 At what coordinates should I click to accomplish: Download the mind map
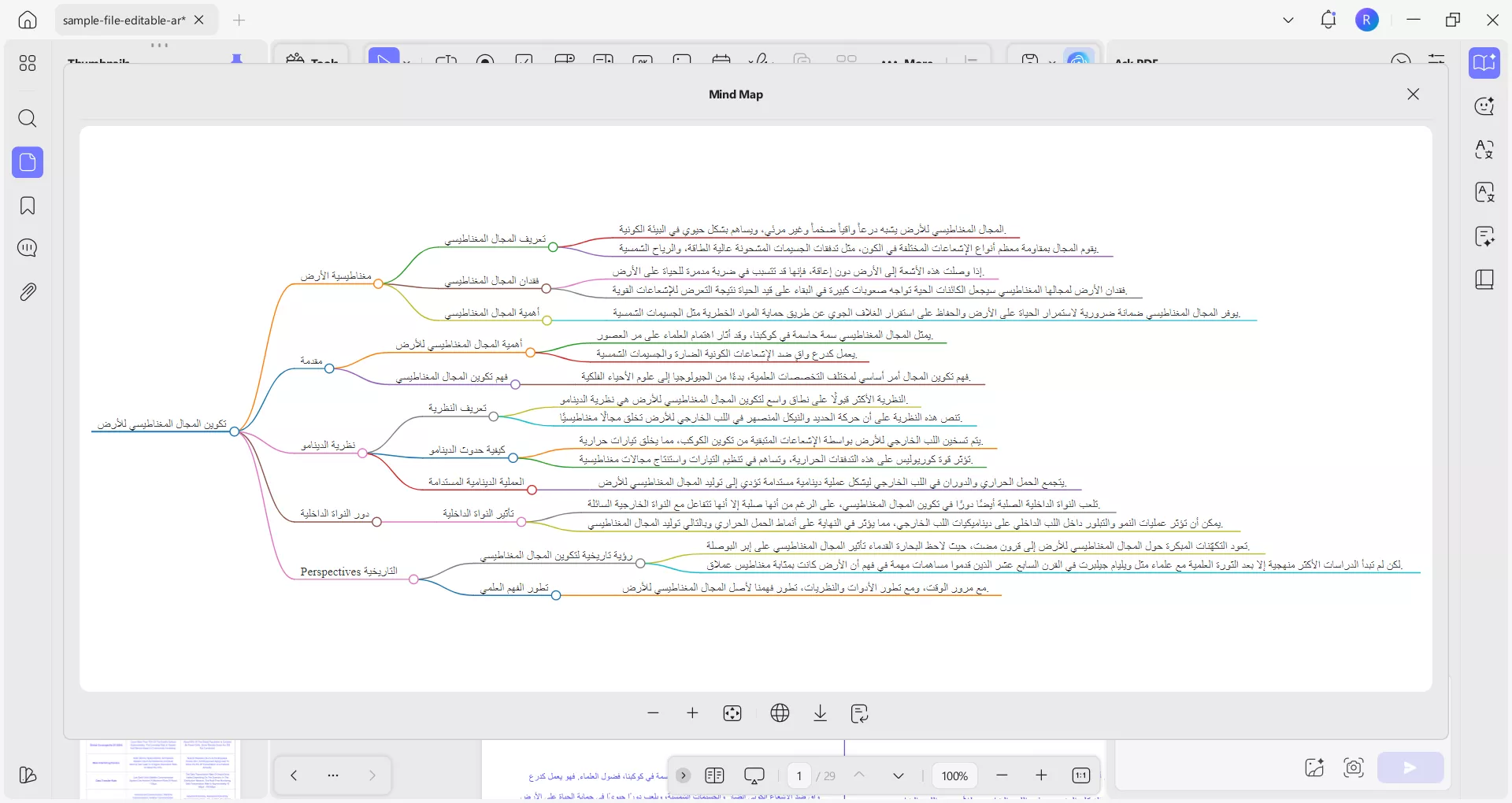pyautogui.click(x=821, y=713)
